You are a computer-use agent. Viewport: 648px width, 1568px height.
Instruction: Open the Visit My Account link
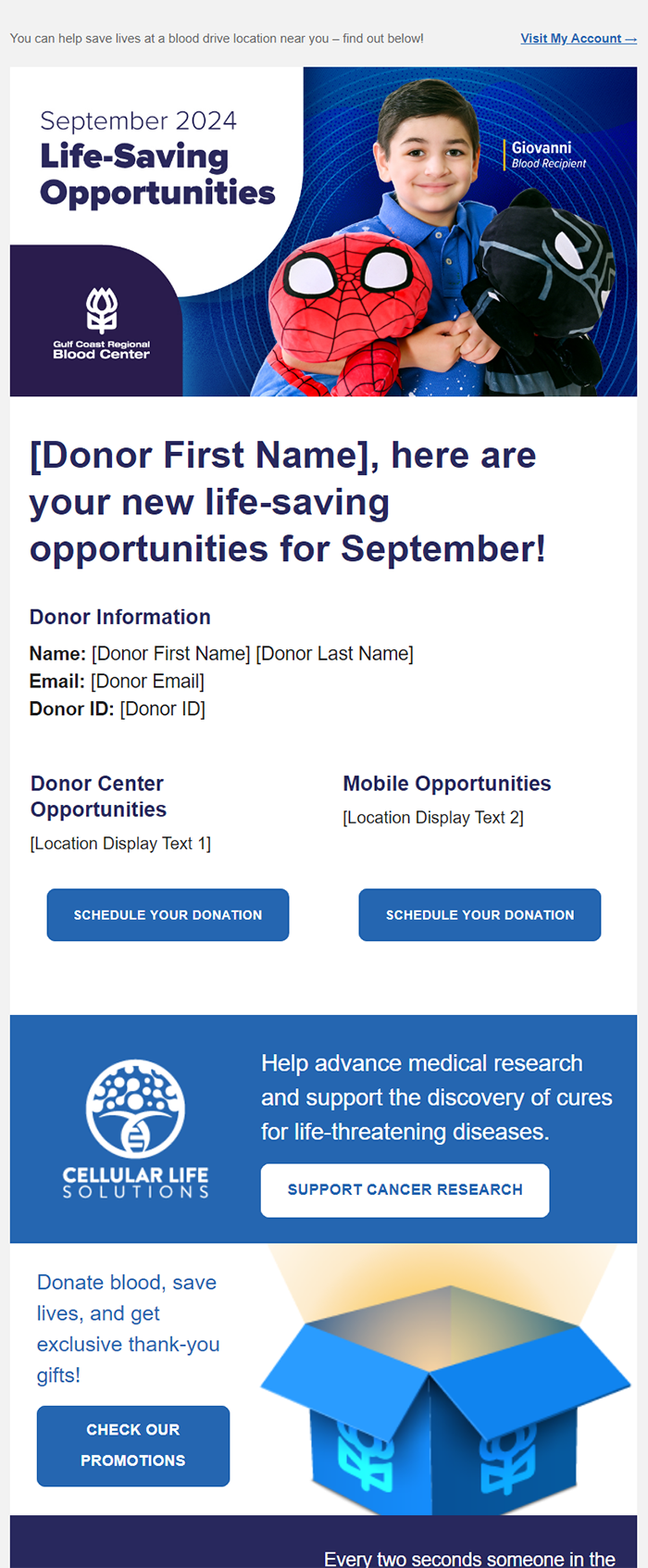tap(579, 38)
